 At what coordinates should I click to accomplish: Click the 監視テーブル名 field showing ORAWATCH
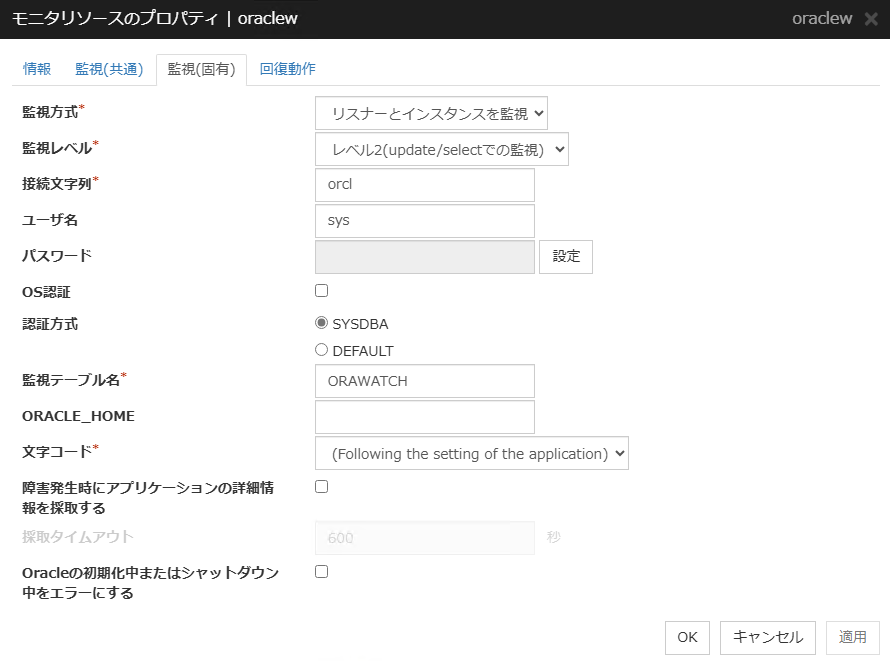click(x=424, y=381)
